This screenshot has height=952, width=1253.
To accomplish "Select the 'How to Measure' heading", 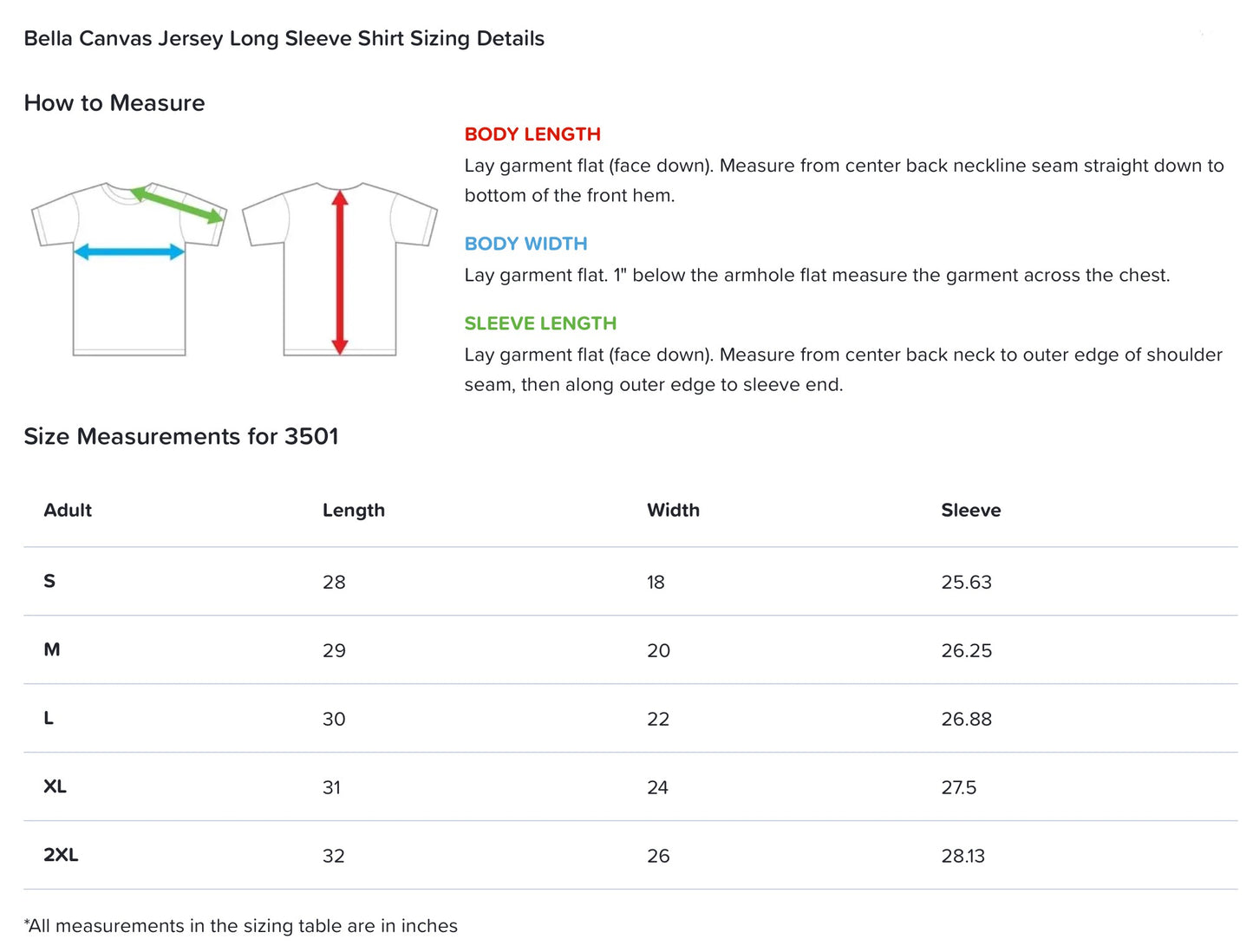I will (114, 103).
